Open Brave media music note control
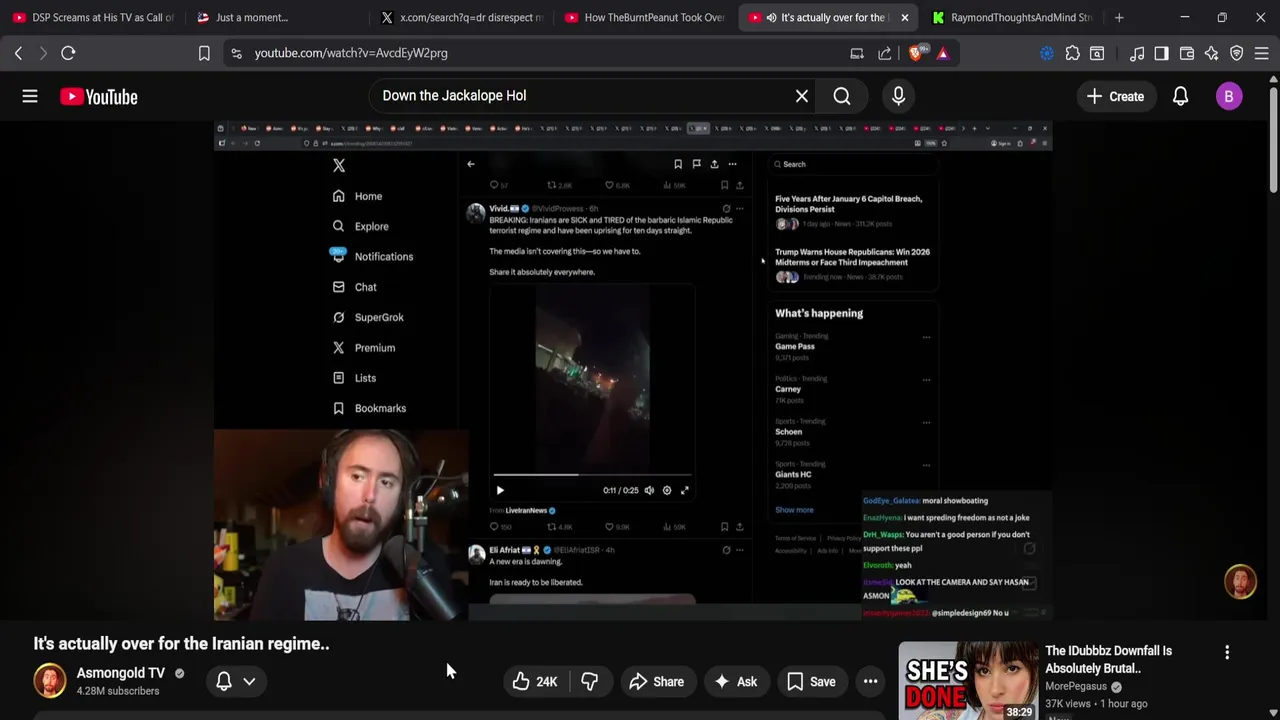This screenshot has width=1280, height=720. (1137, 53)
